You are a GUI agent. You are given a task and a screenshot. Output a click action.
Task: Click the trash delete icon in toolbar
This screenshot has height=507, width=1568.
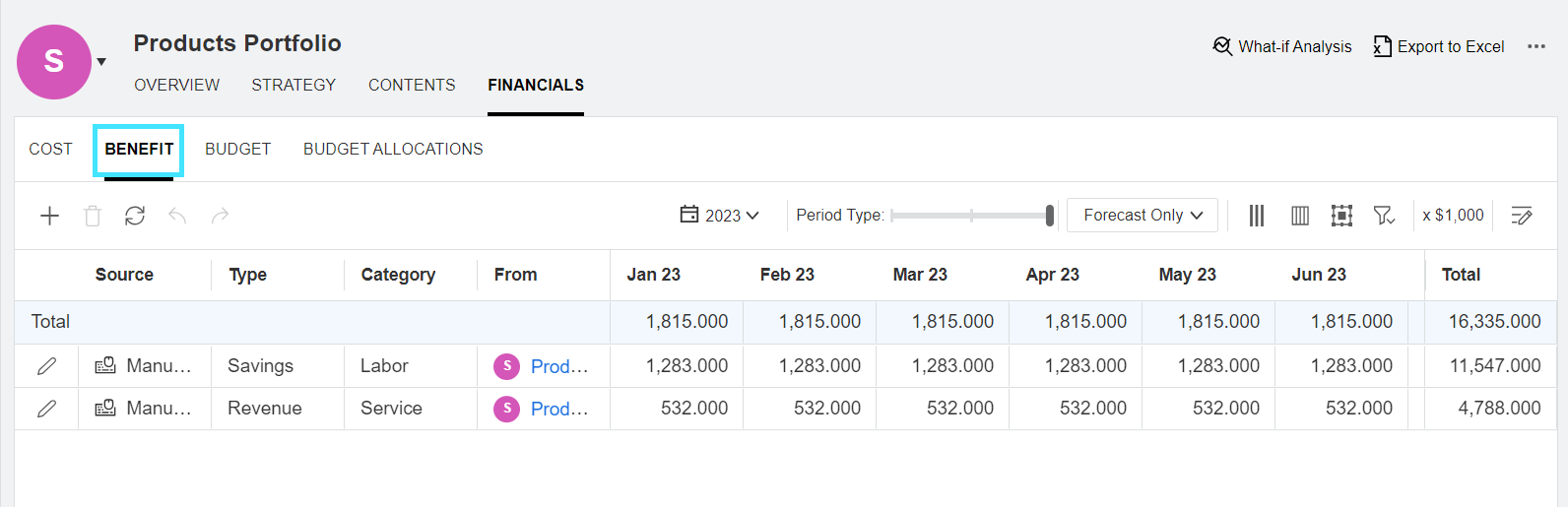(x=93, y=216)
